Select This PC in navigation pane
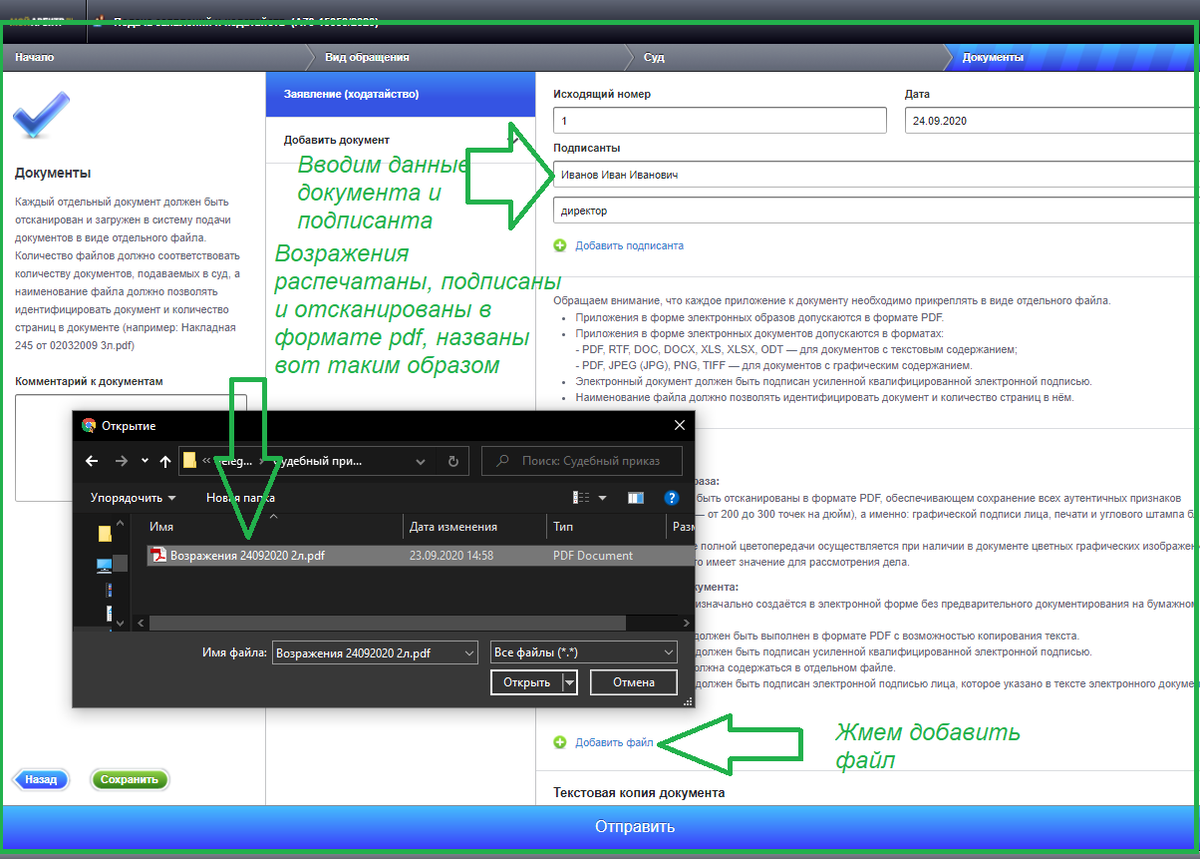 105,565
